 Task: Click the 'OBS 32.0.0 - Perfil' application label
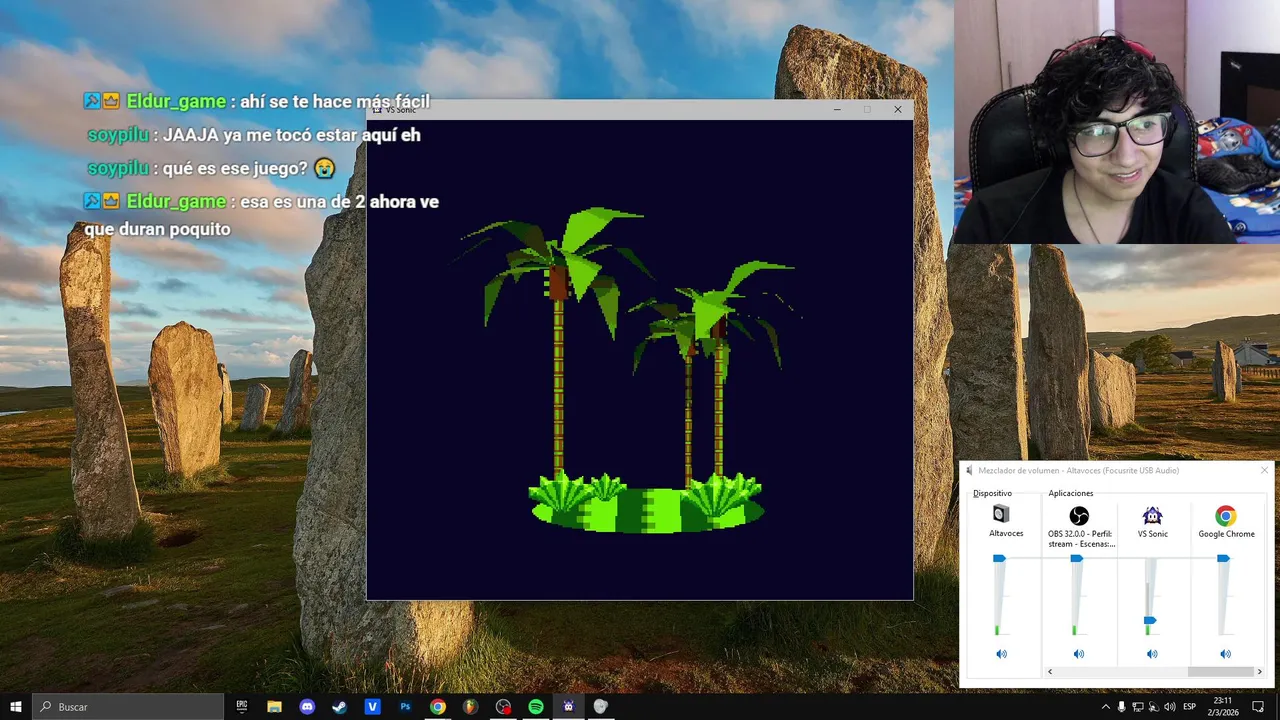[x=1080, y=539]
